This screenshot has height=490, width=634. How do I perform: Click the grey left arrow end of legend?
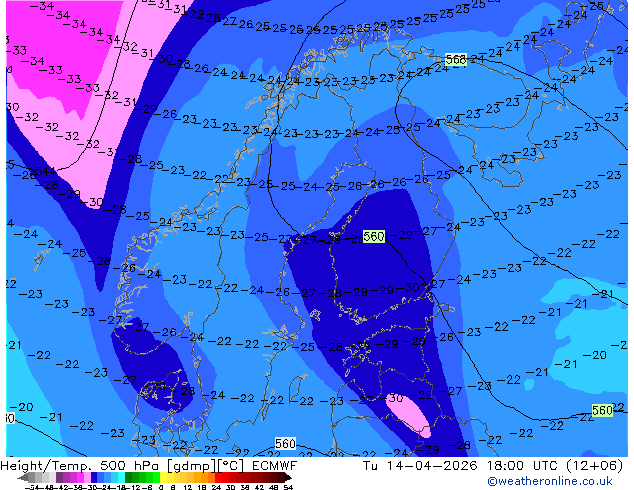point(23,477)
